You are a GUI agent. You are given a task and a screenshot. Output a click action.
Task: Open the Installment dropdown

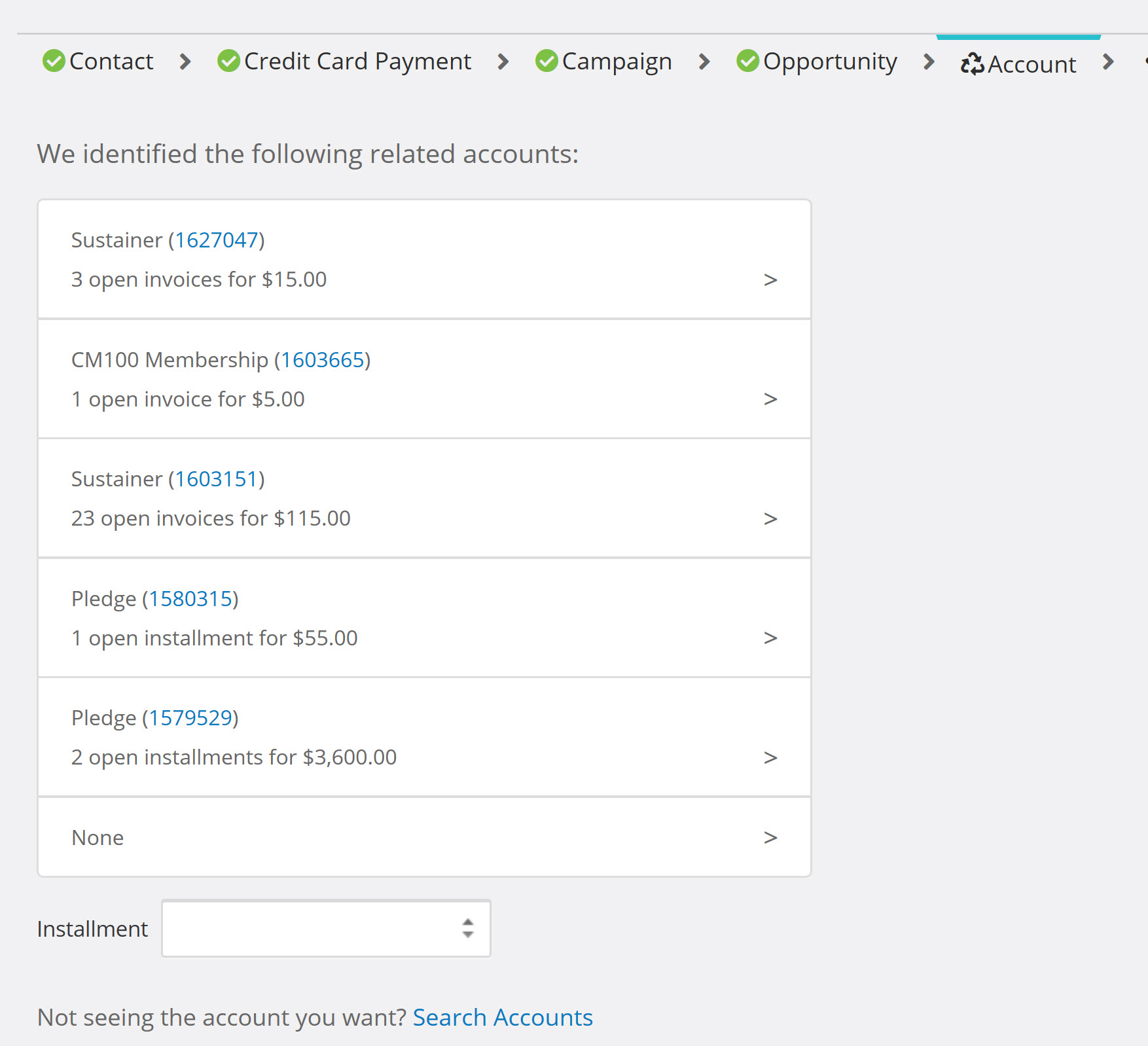(x=326, y=928)
